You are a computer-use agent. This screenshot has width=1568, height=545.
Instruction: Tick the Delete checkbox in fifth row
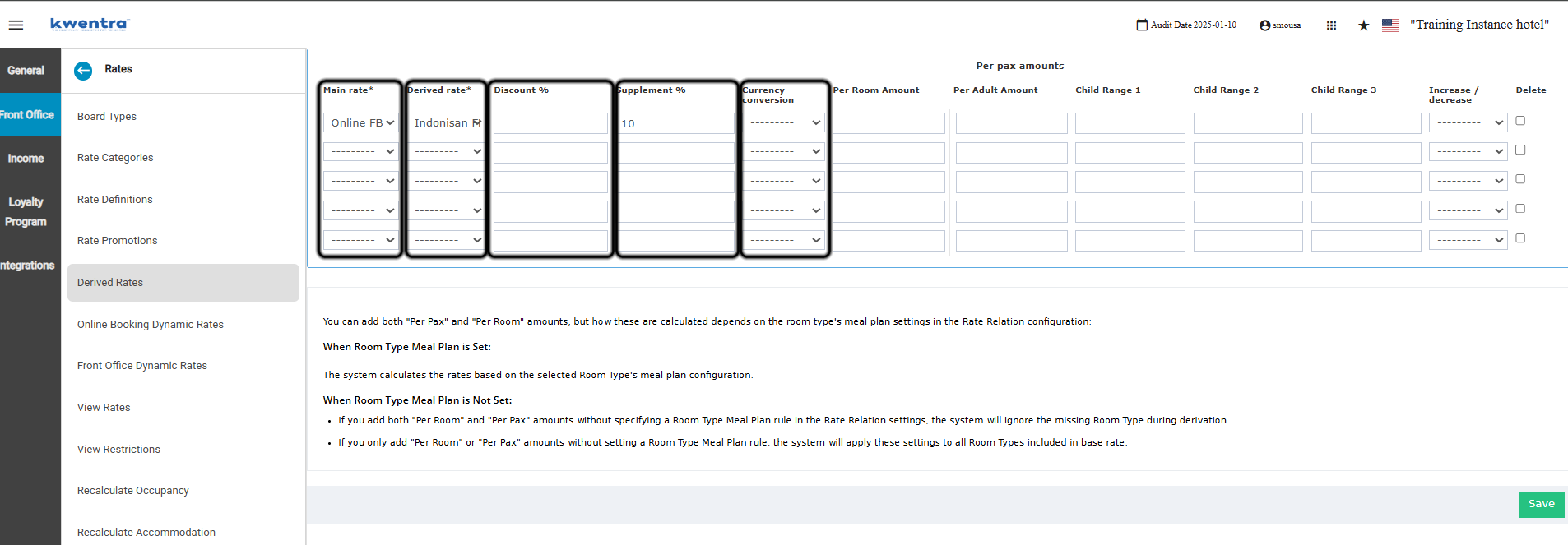1520,238
